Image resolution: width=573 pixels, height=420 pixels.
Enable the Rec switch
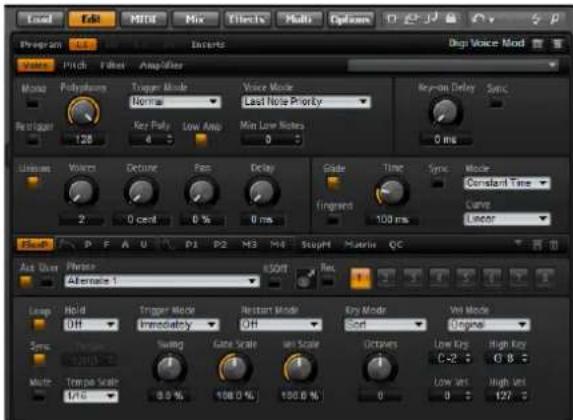pos(327,282)
